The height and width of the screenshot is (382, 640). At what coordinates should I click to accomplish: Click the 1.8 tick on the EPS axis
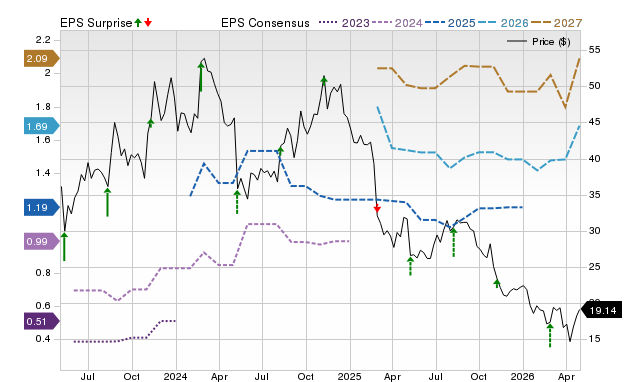point(43,107)
